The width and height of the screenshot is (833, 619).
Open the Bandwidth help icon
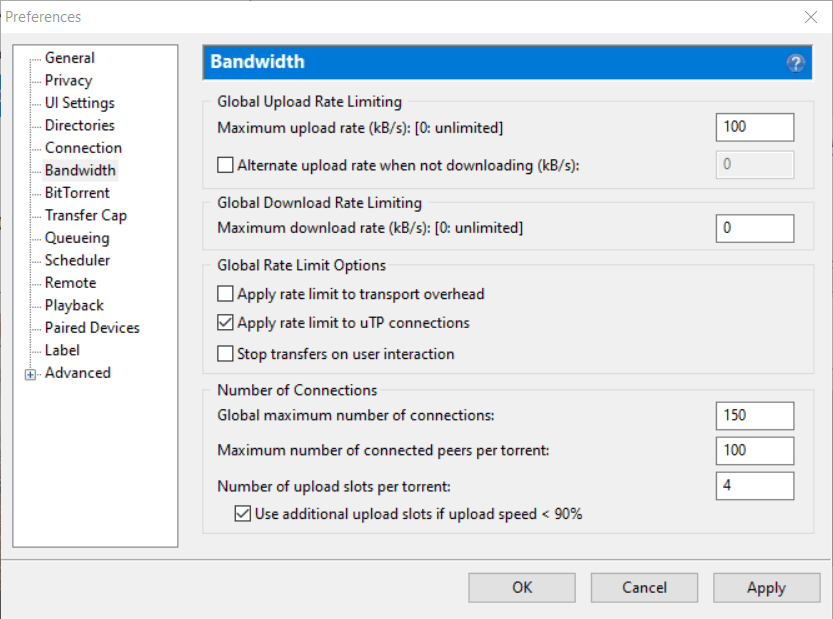(795, 62)
